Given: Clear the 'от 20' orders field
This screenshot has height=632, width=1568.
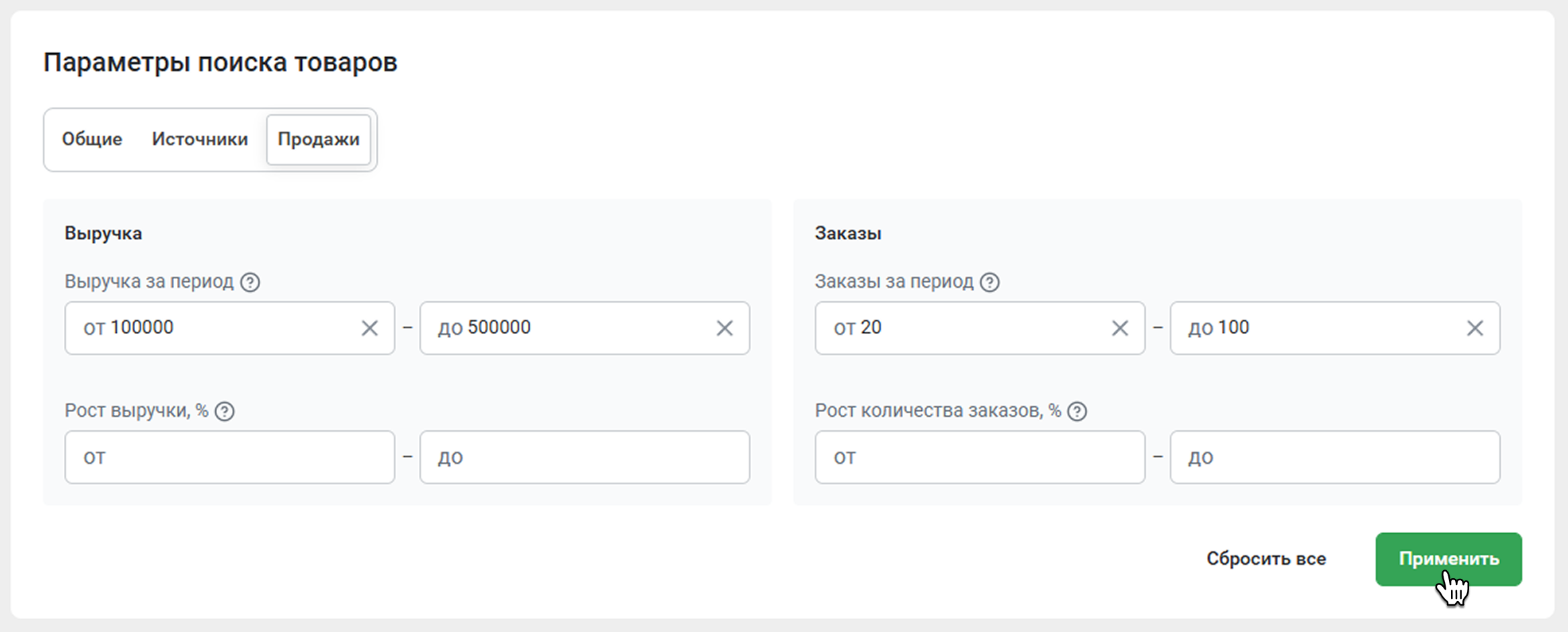Looking at the screenshot, I should (x=1120, y=328).
